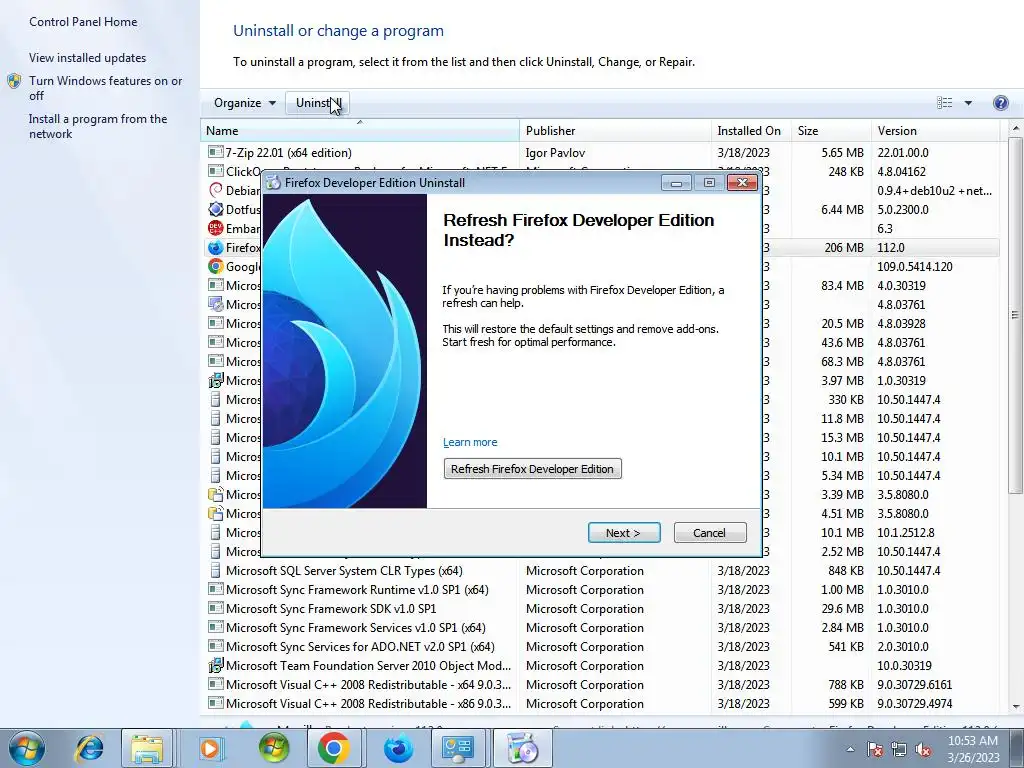The height and width of the screenshot is (768, 1024).
Task: Sort the list by Publisher column
Action: [x=615, y=131]
